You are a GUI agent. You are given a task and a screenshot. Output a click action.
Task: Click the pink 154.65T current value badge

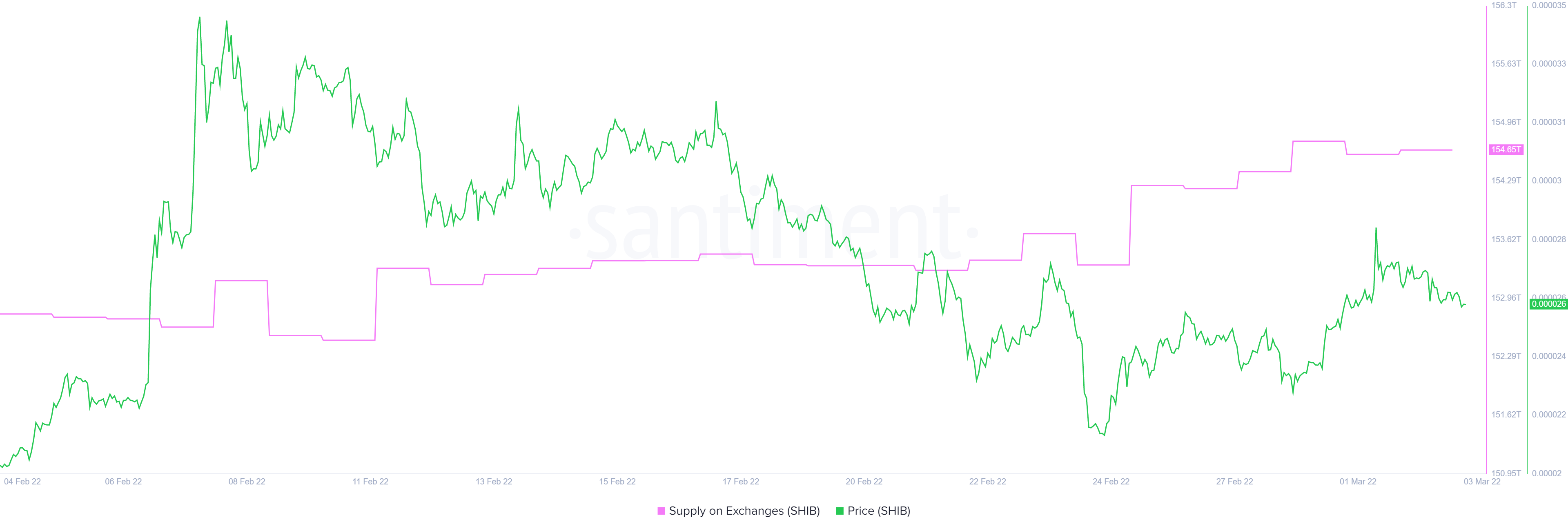1505,149
